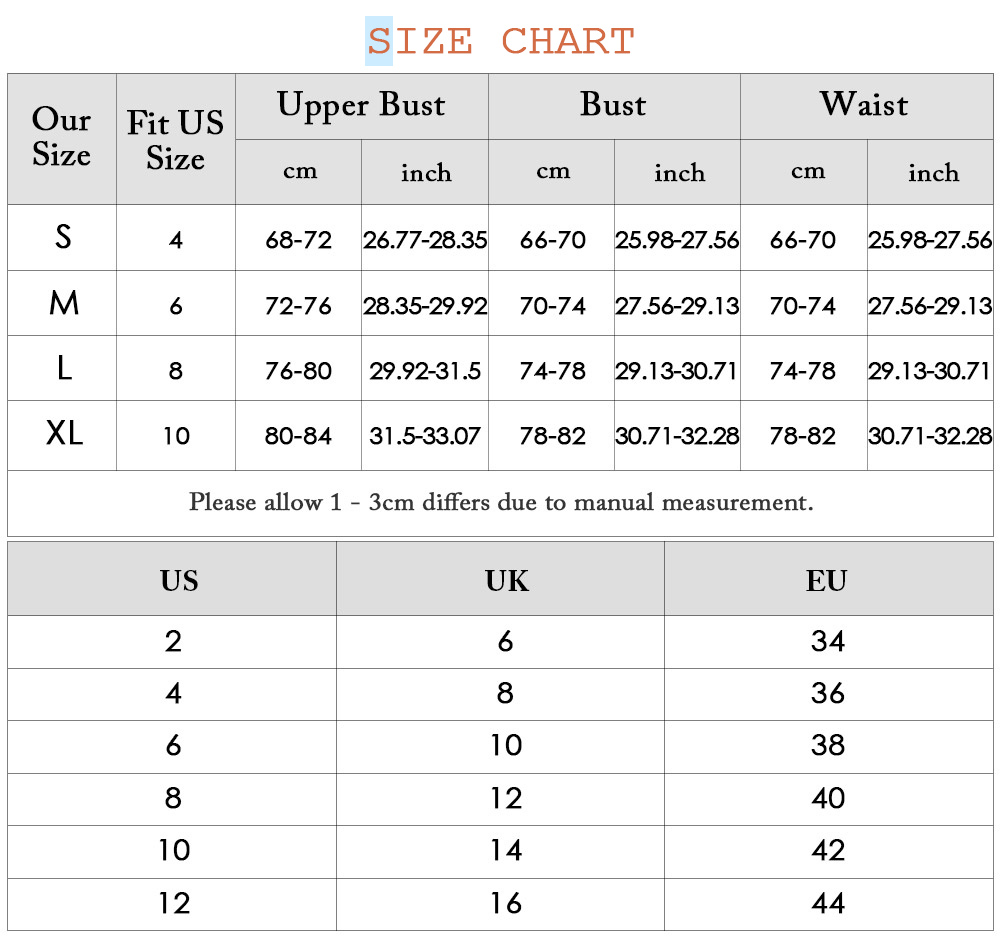Select the Upper Bust header cell

coord(362,106)
